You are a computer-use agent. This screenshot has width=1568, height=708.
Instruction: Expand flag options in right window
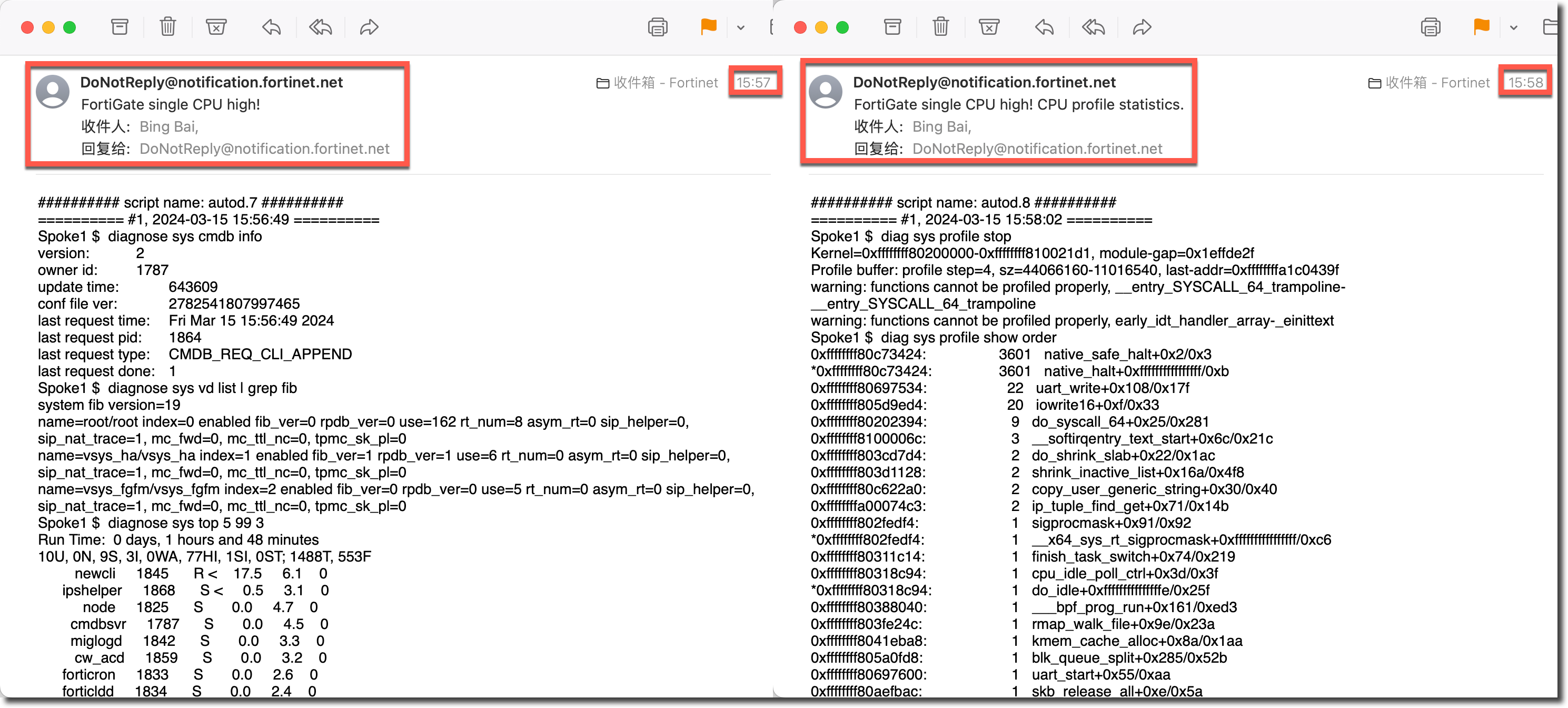coord(1514,27)
